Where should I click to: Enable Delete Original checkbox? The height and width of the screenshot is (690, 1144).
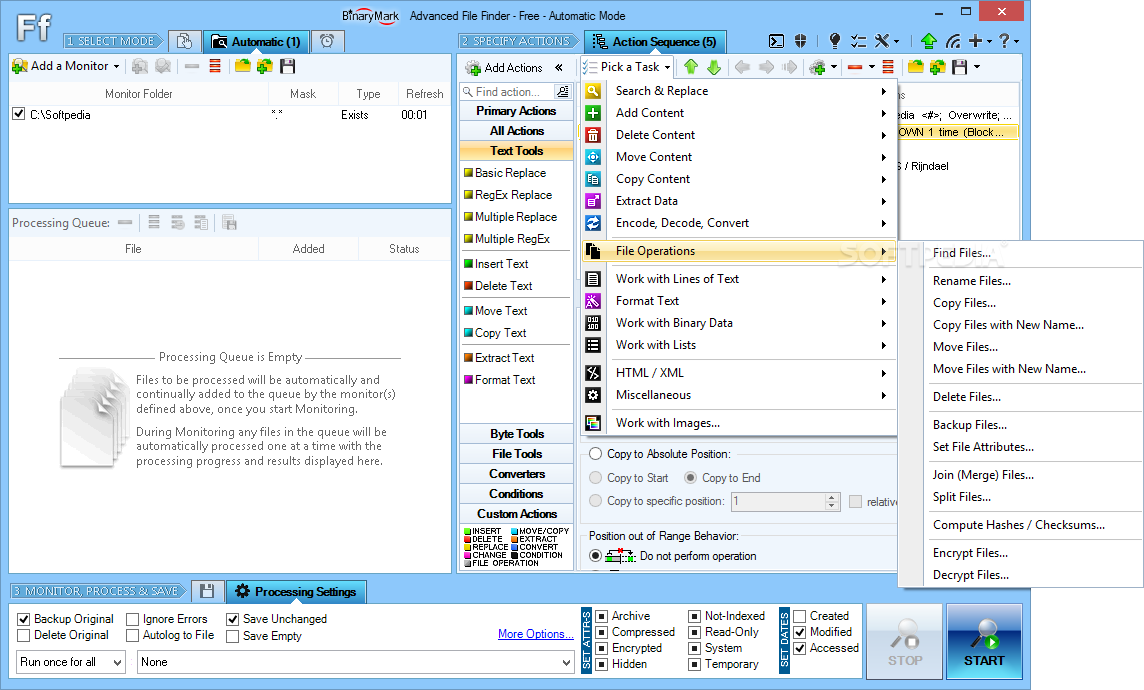click(23, 635)
